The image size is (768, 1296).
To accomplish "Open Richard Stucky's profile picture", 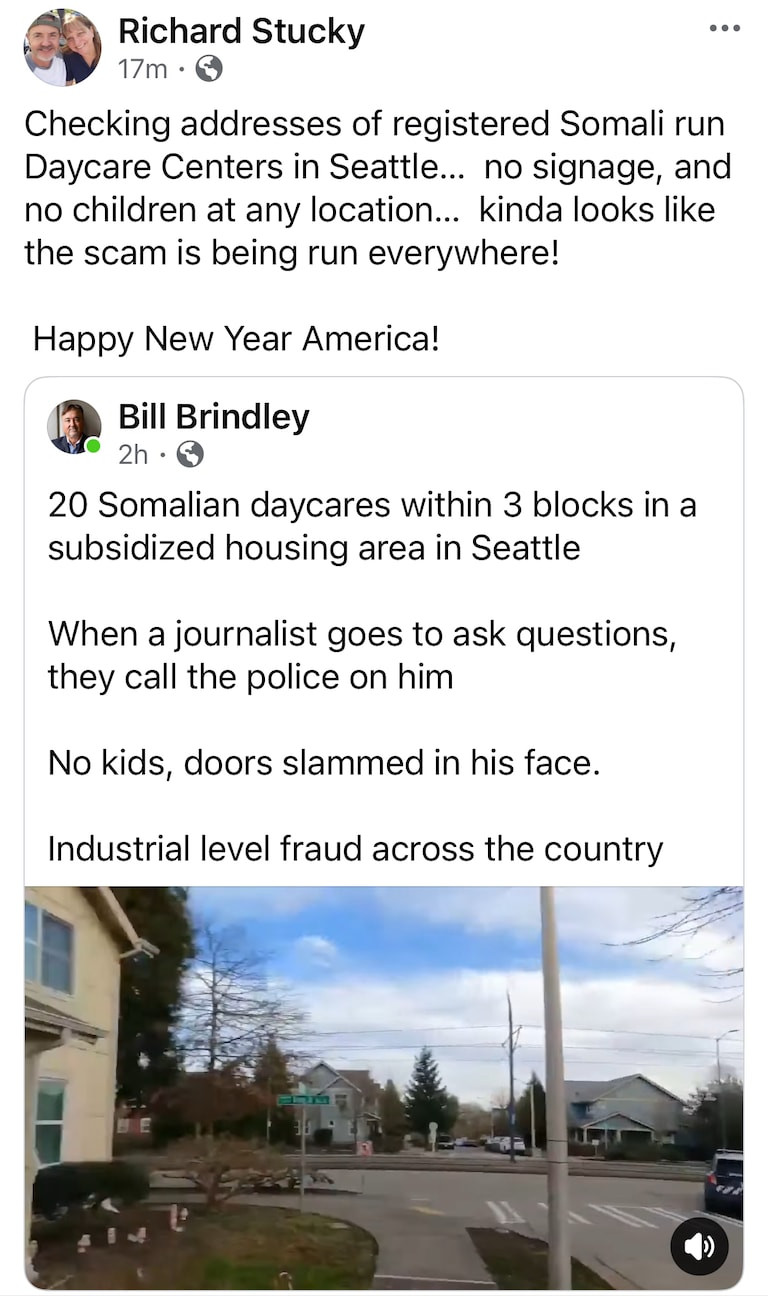I will [62, 47].
